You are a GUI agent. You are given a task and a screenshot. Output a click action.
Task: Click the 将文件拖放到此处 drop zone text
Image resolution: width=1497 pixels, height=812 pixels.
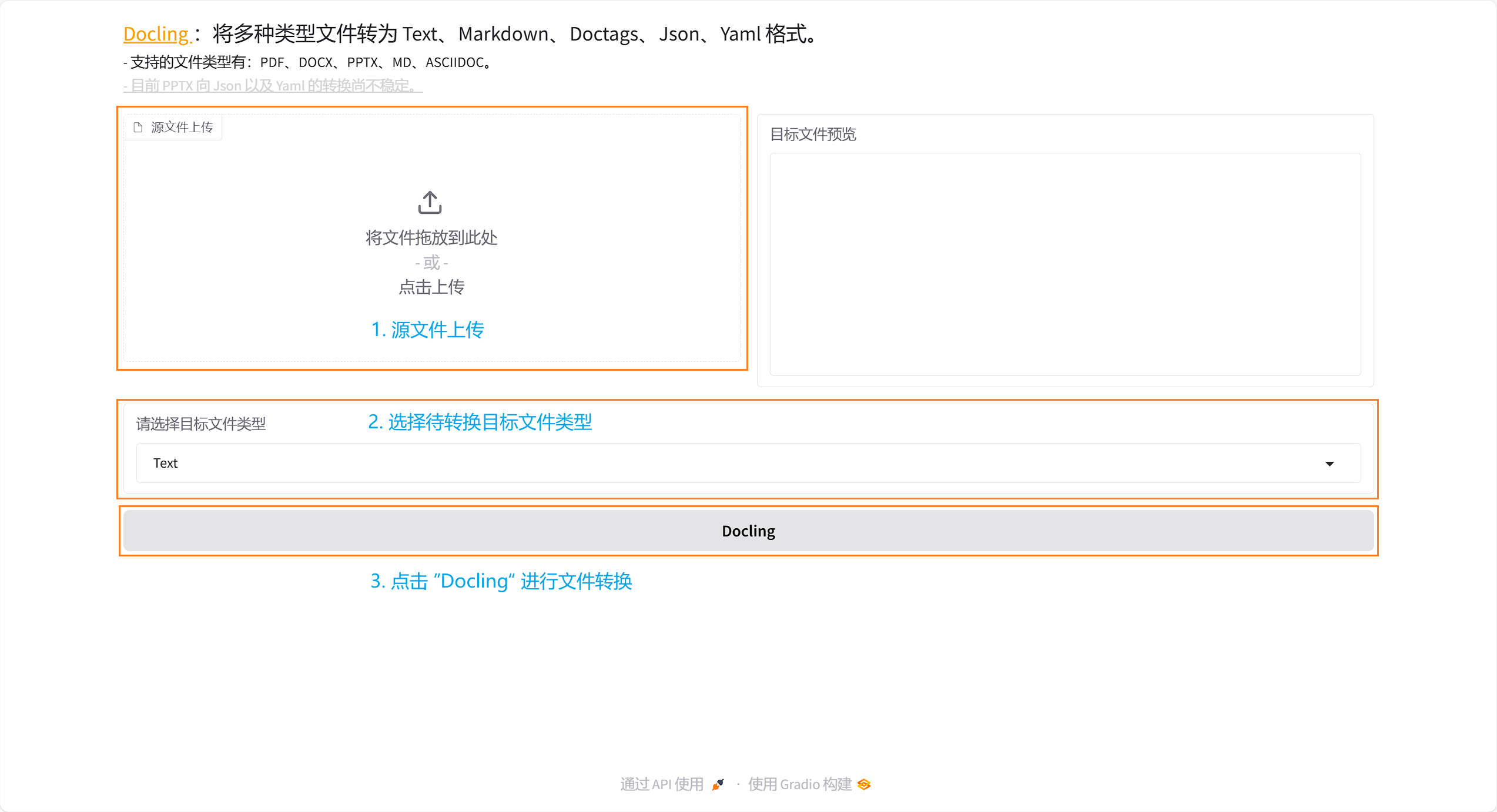coord(431,238)
